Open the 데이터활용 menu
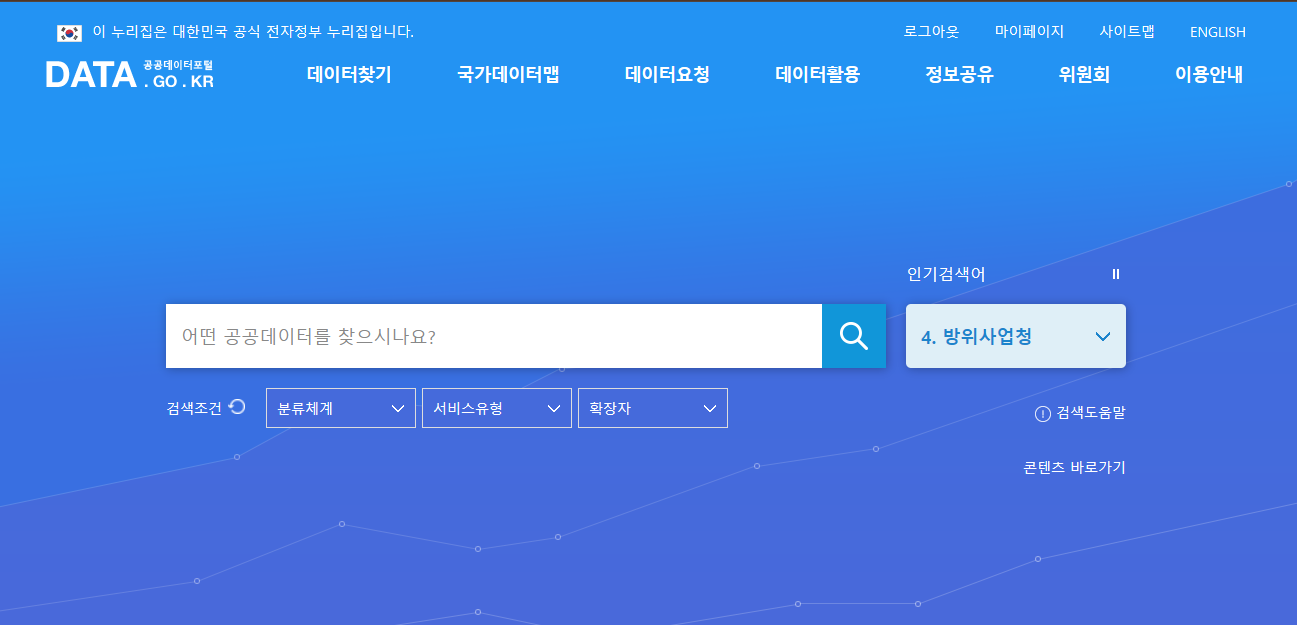 pyautogui.click(x=817, y=74)
